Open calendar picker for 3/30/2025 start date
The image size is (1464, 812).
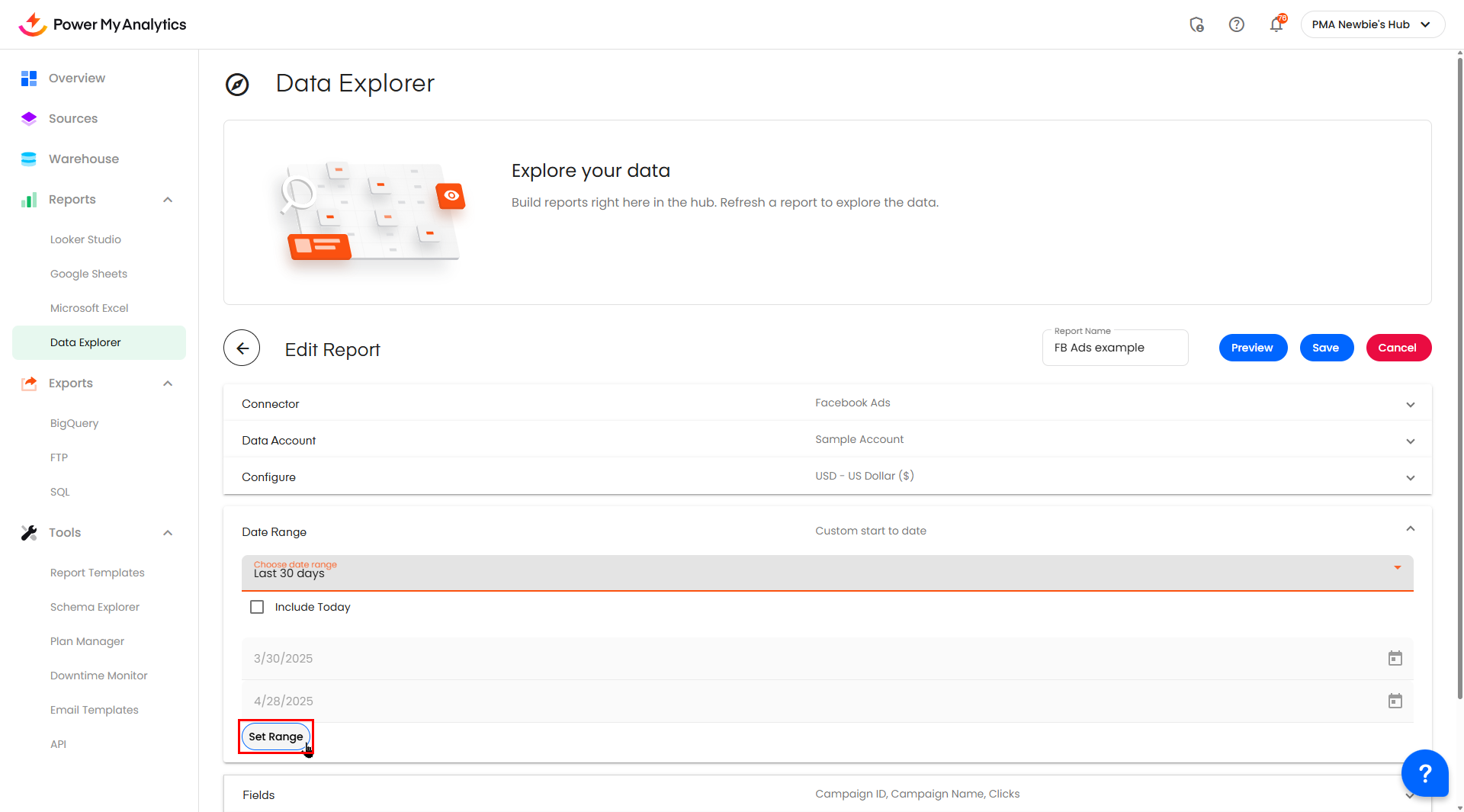1395,658
